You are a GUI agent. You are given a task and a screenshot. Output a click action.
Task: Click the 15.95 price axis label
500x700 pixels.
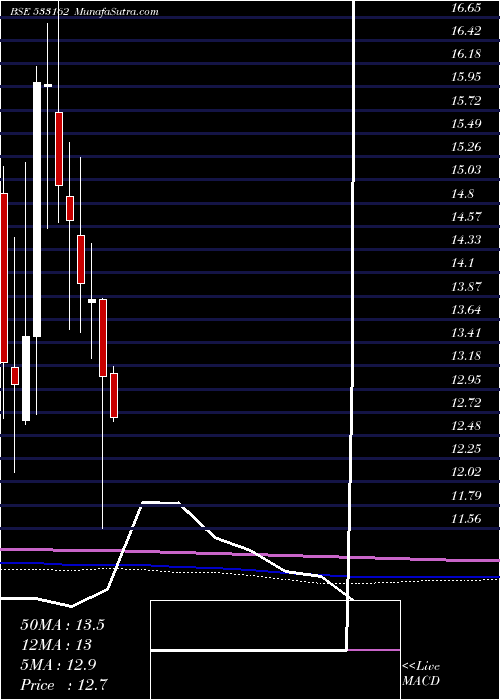coord(466,77)
